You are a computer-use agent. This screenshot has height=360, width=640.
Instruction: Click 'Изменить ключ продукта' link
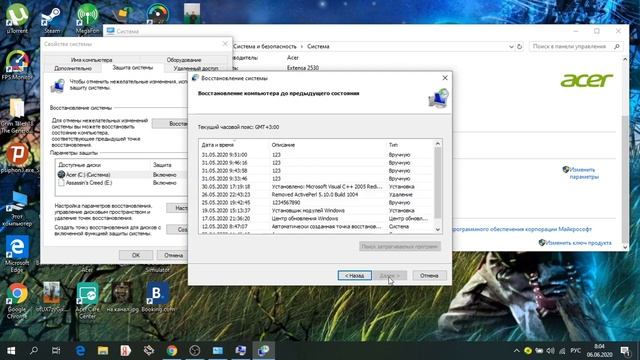(x=578, y=243)
